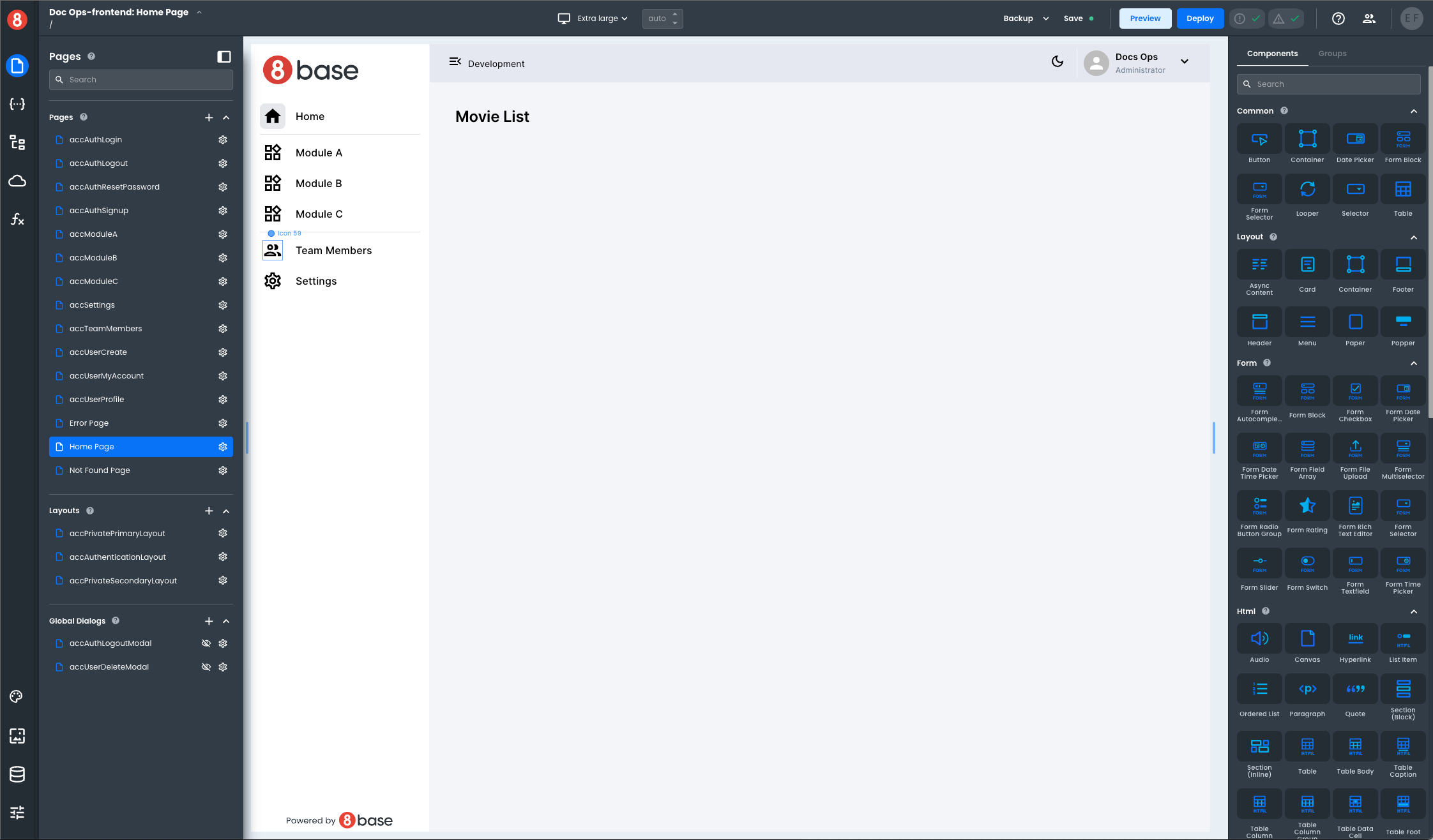Click the components Search field
The width and height of the screenshot is (1433, 840).
1328,84
